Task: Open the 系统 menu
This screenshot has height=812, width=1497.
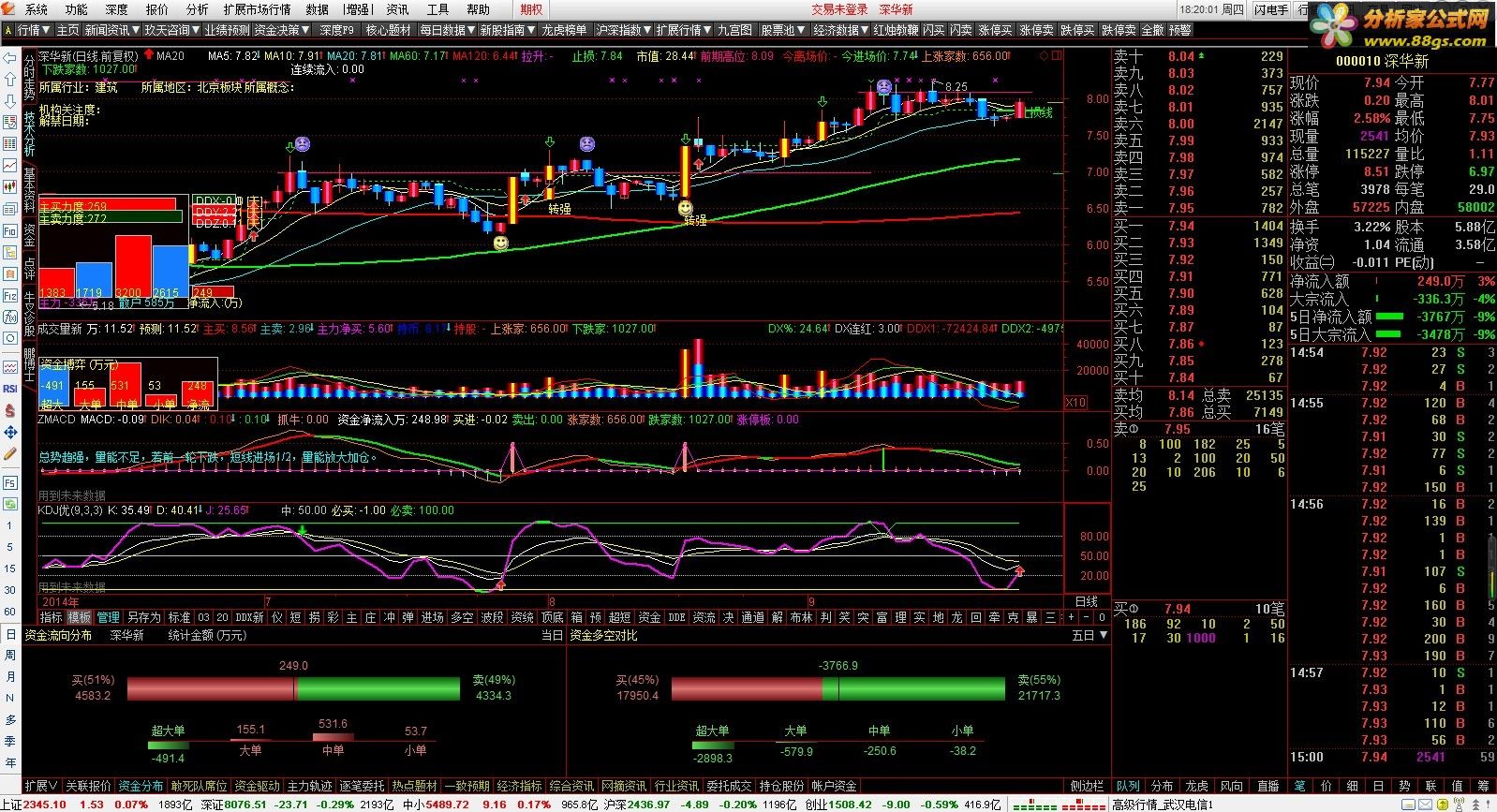Action: pyautogui.click(x=37, y=9)
